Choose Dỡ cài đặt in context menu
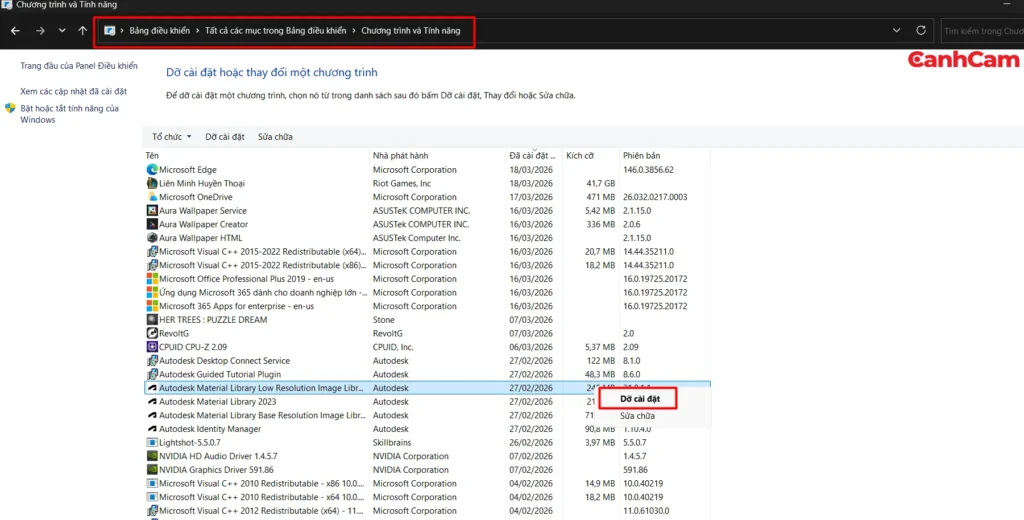1024x520 pixels. (638, 398)
